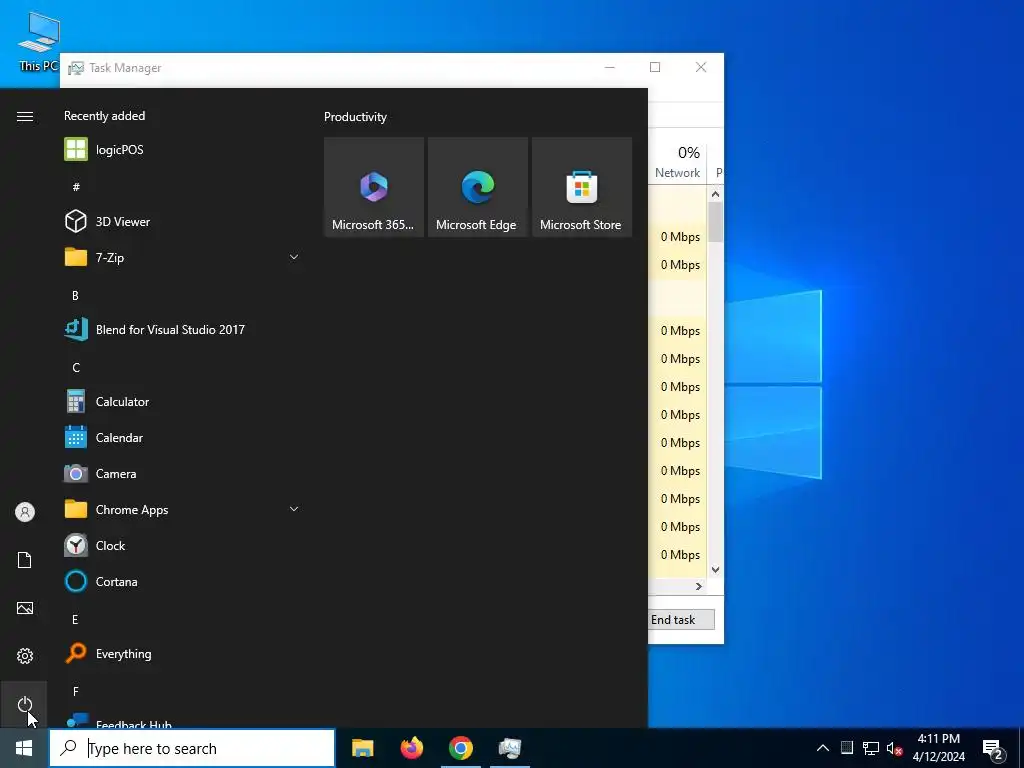The image size is (1024, 768).
Task: Click the Task Manager title bar icon
Action: (x=76, y=68)
